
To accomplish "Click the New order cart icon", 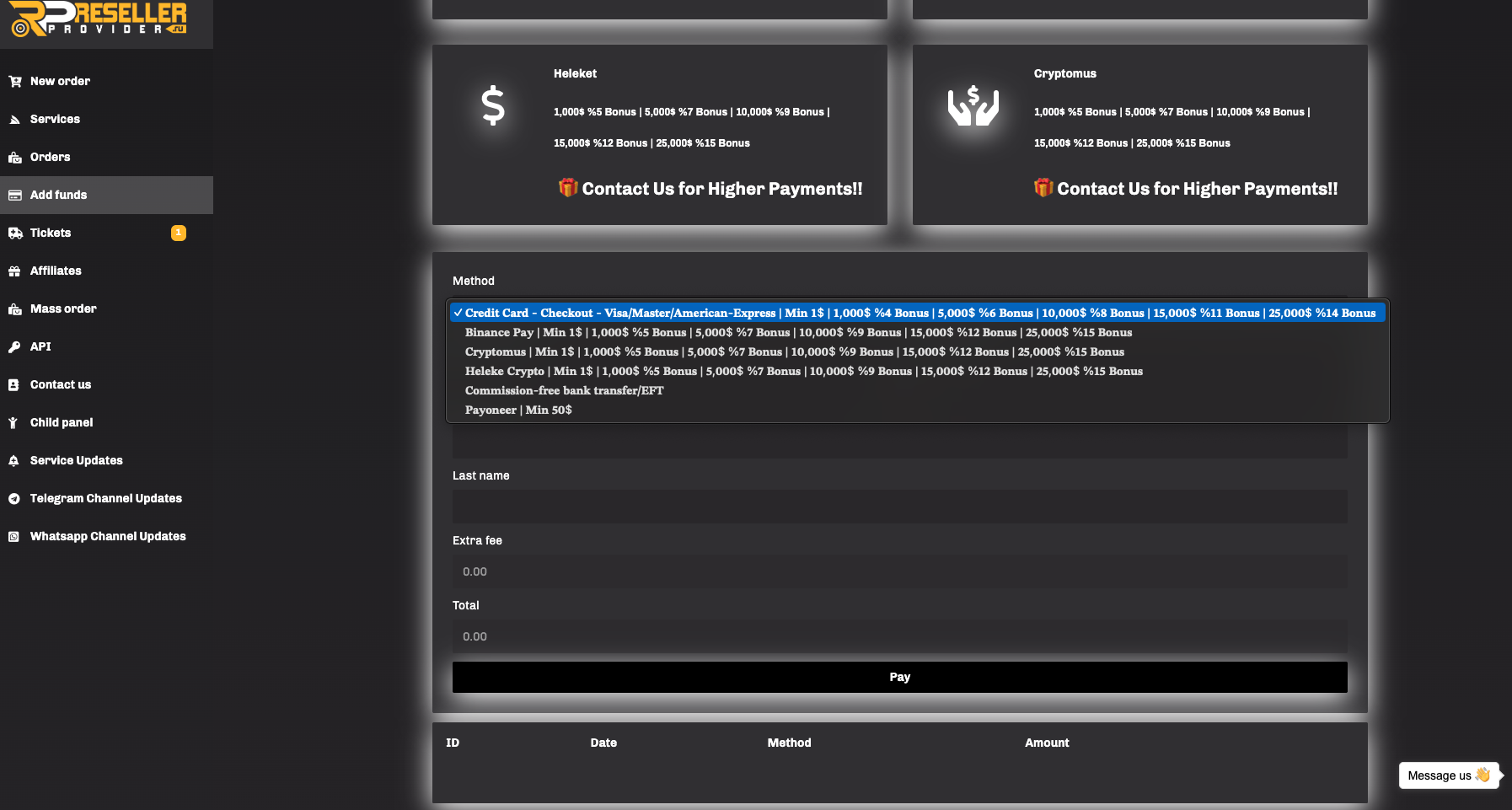I will pos(14,82).
